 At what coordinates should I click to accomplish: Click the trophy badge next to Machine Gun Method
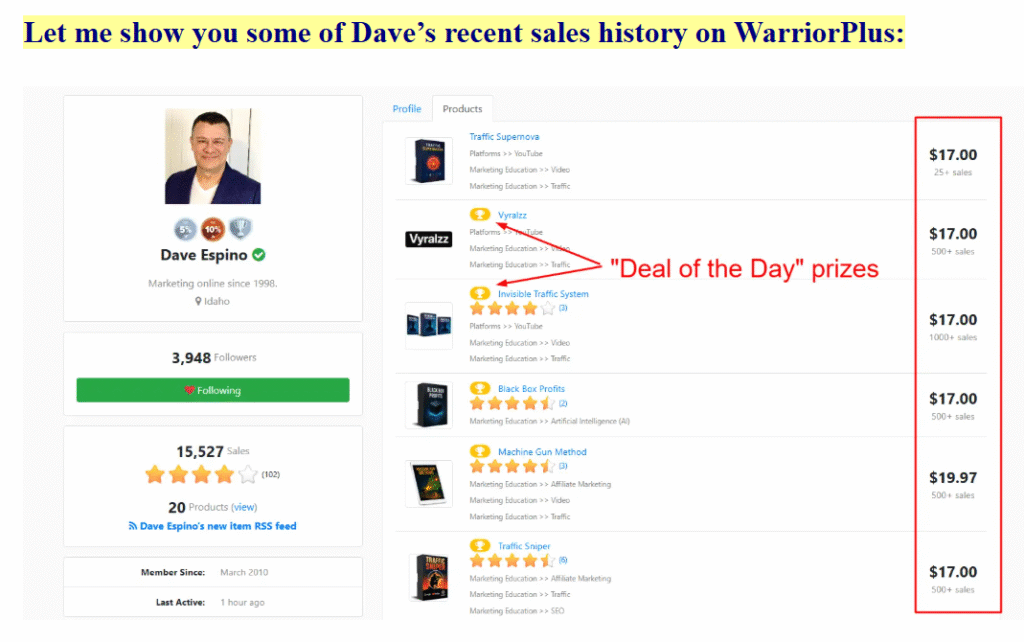[480, 451]
